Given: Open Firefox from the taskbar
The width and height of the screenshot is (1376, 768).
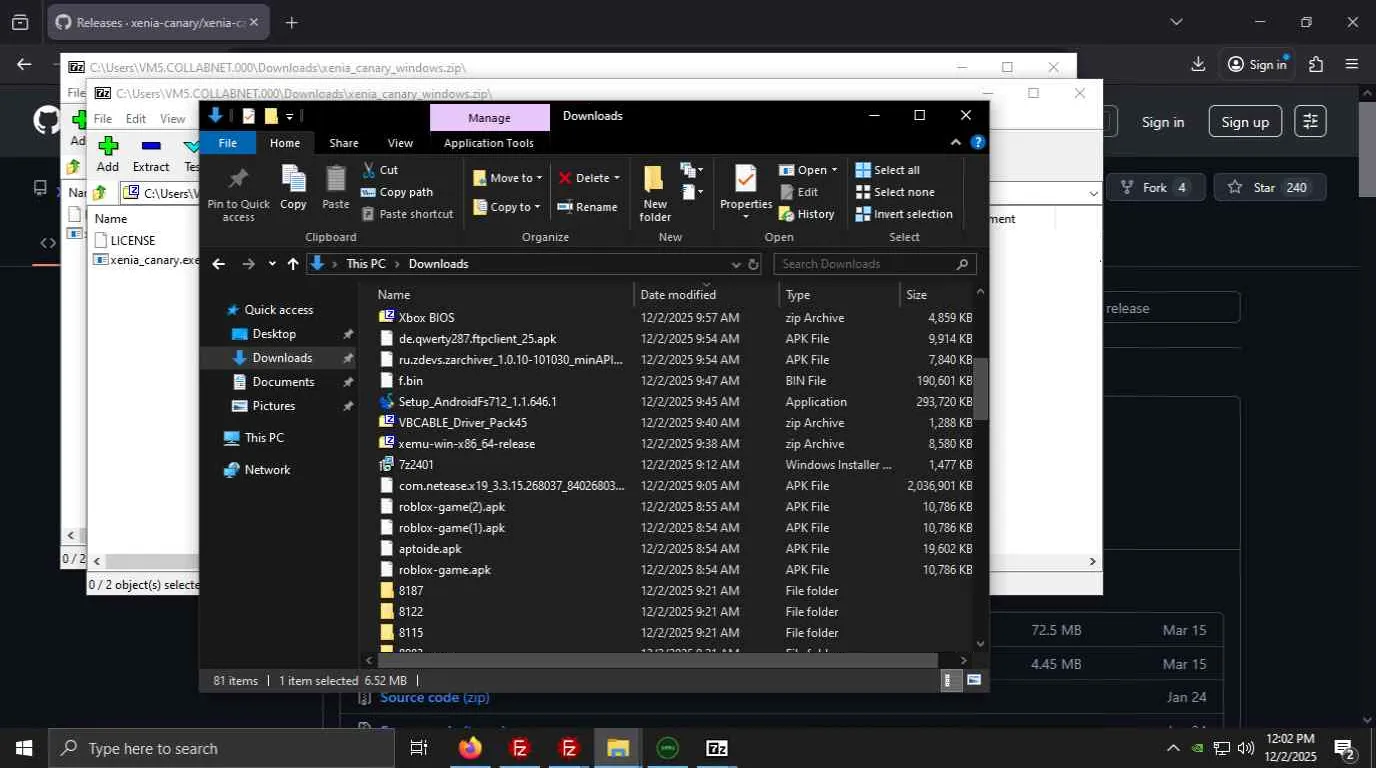Looking at the screenshot, I should click(470, 748).
